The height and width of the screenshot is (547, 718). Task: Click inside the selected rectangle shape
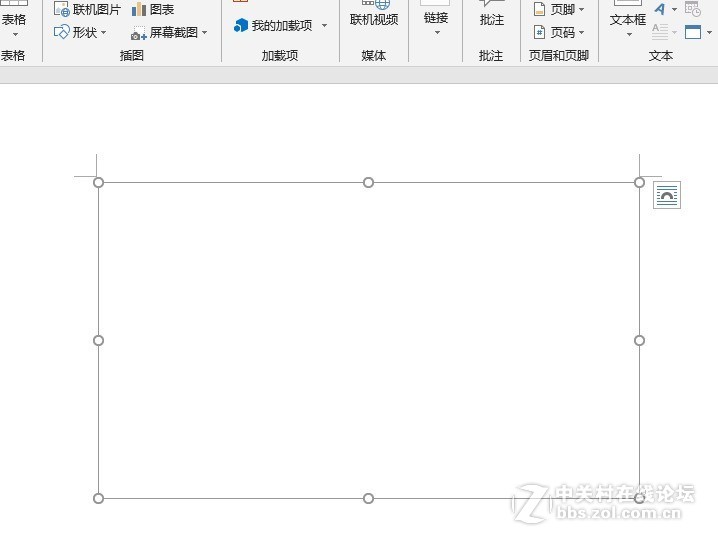(x=369, y=341)
